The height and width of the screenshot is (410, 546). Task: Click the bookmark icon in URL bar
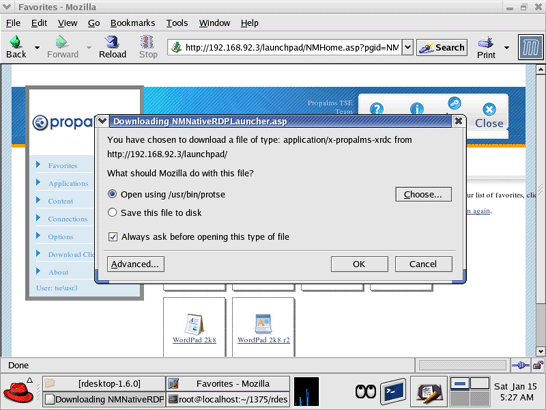coord(177,47)
